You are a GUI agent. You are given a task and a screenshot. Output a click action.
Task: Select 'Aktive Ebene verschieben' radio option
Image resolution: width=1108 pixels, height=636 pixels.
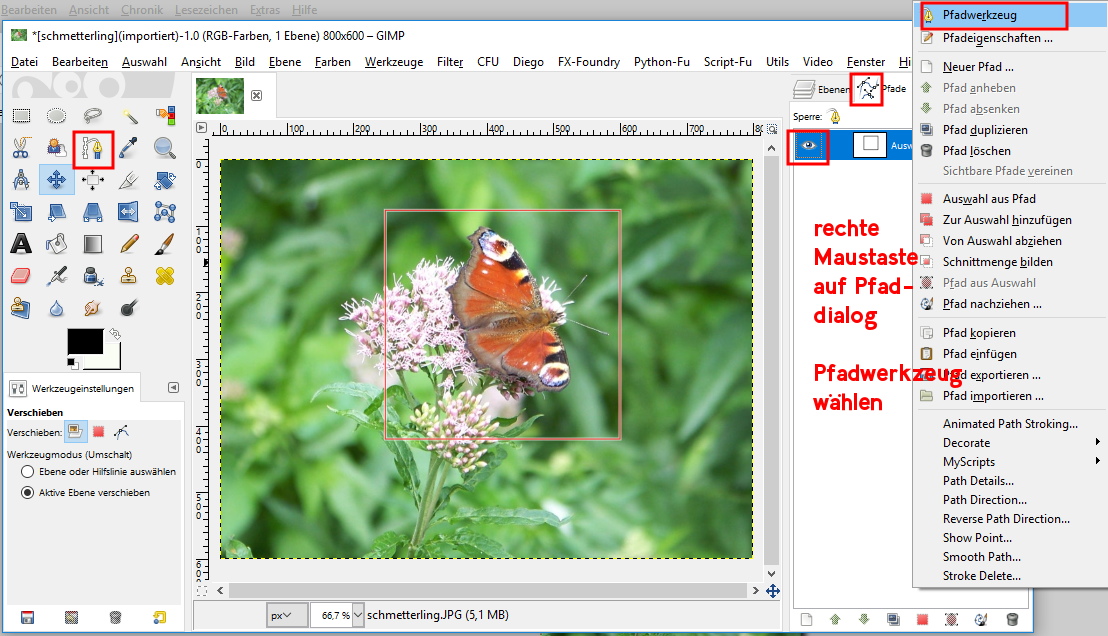point(28,492)
